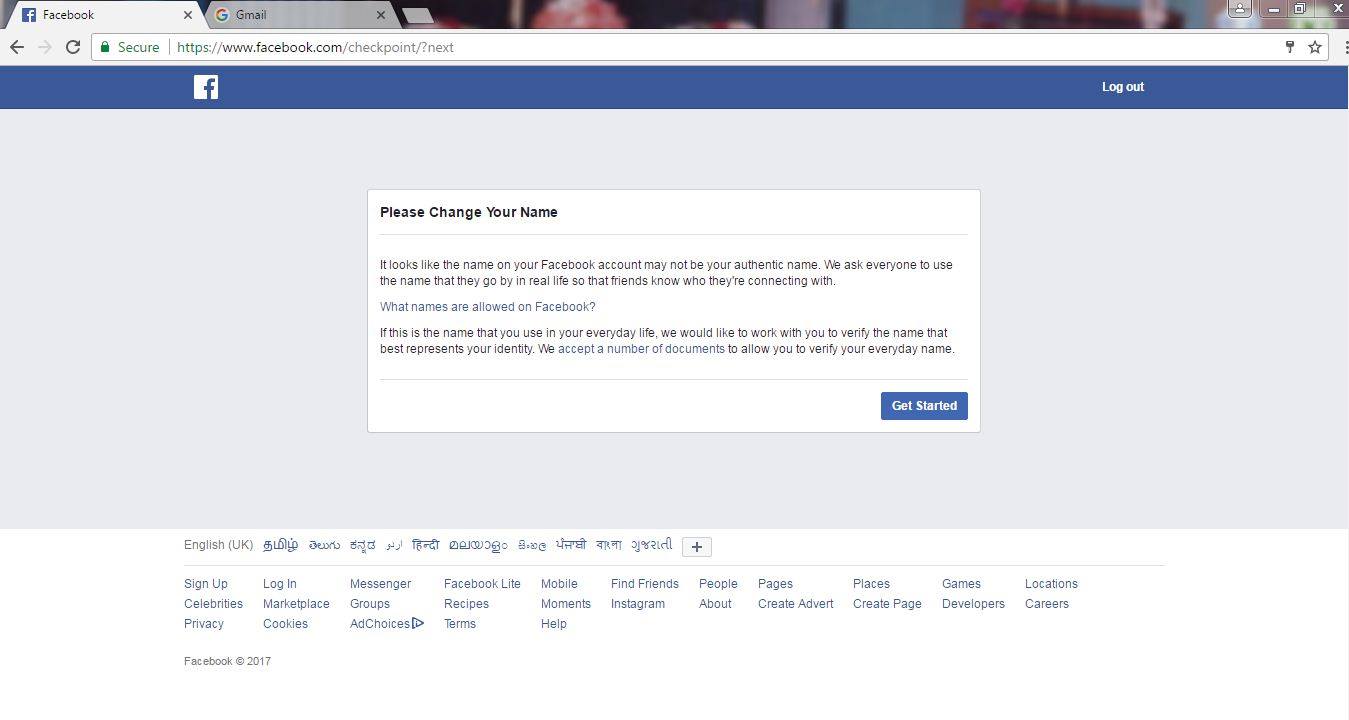Select Urdu language اردو
The width and height of the screenshot is (1349, 720).
[394, 545]
